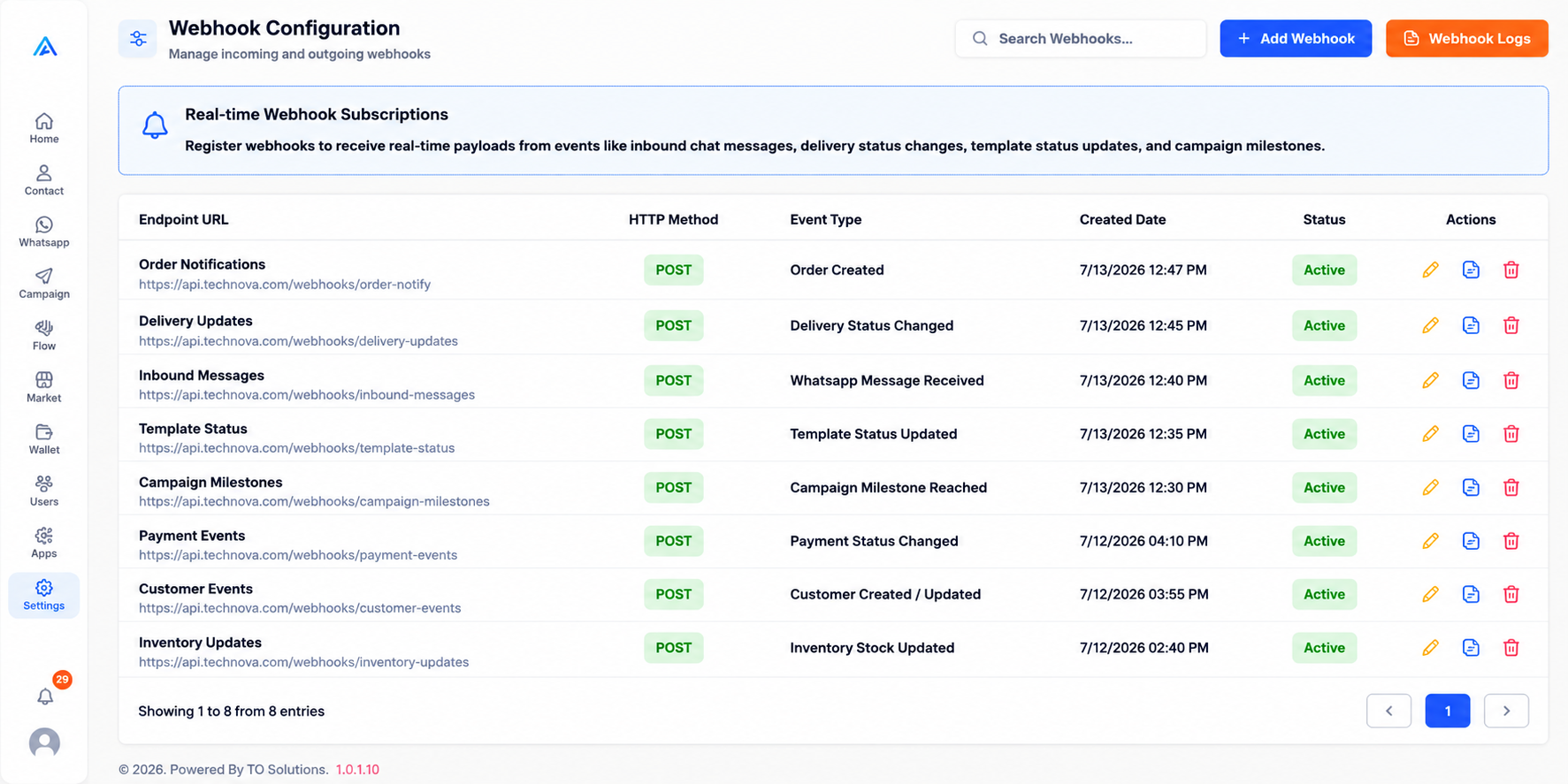Delete the Template Status webhook
The height and width of the screenshot is (784, 1568).
[1511, 434]
